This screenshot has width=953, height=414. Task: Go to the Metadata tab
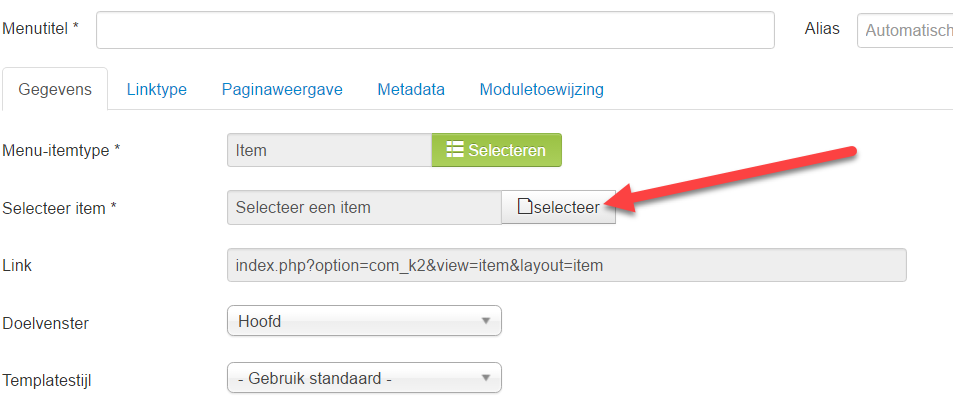point(411,89)
